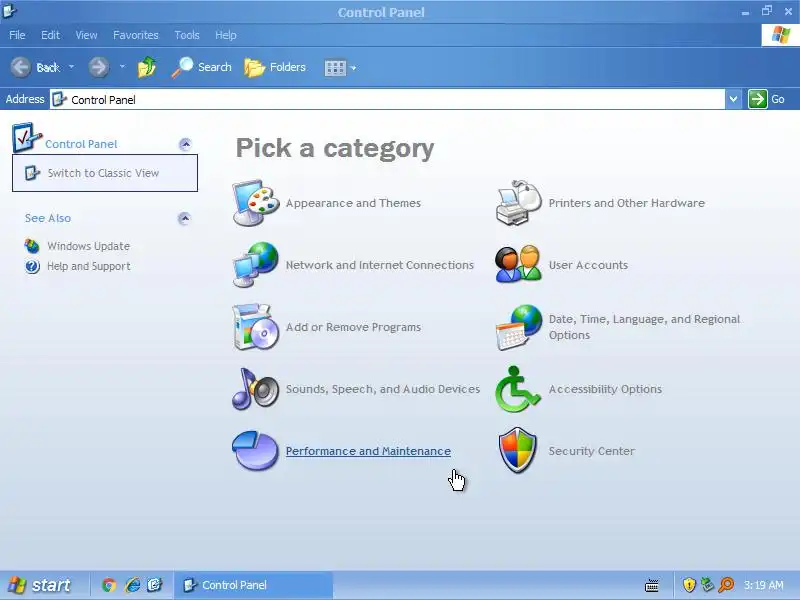Collapse the Control Panel sidebar section
Viewport: 800px width, 600px height.
pos(185,144)
